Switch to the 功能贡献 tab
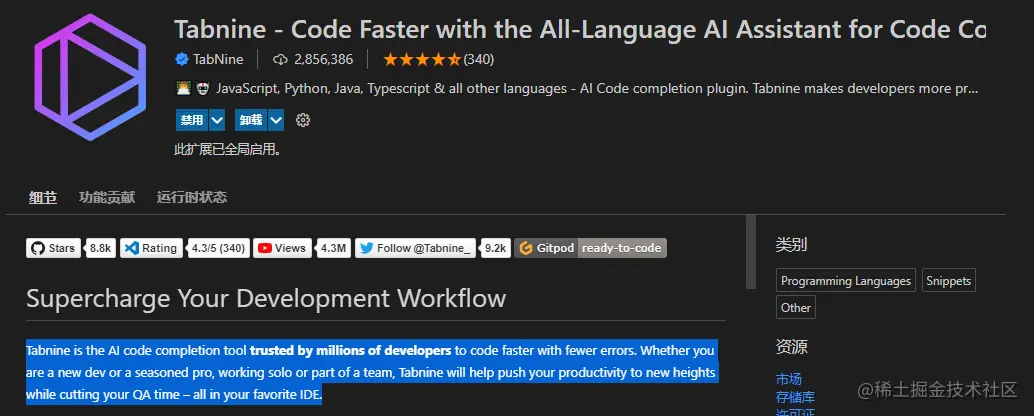Viewport: 1034px width, 416px height. point(107,197)
